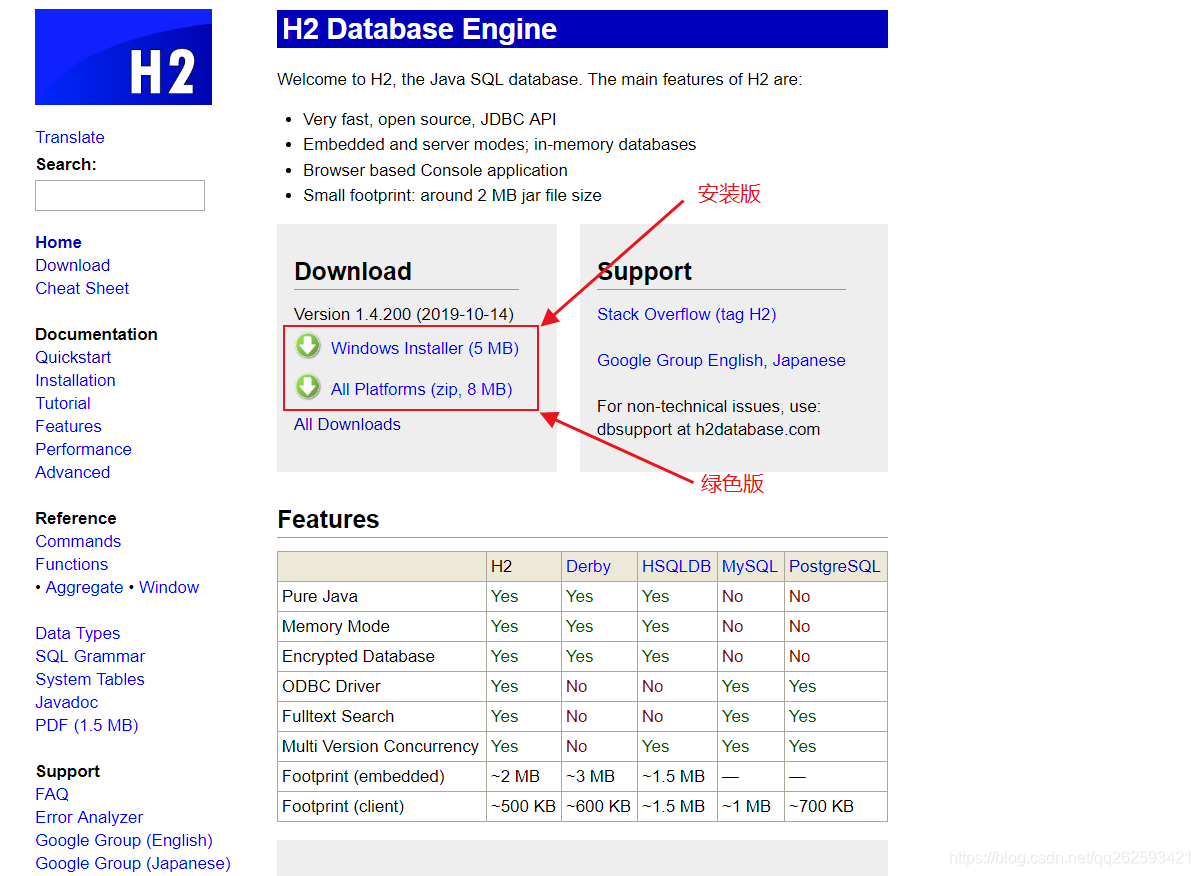This screenshot has width=1200, height=876.
Task: Click 'dbsupport at h2database.com' text
Action: 708,429
